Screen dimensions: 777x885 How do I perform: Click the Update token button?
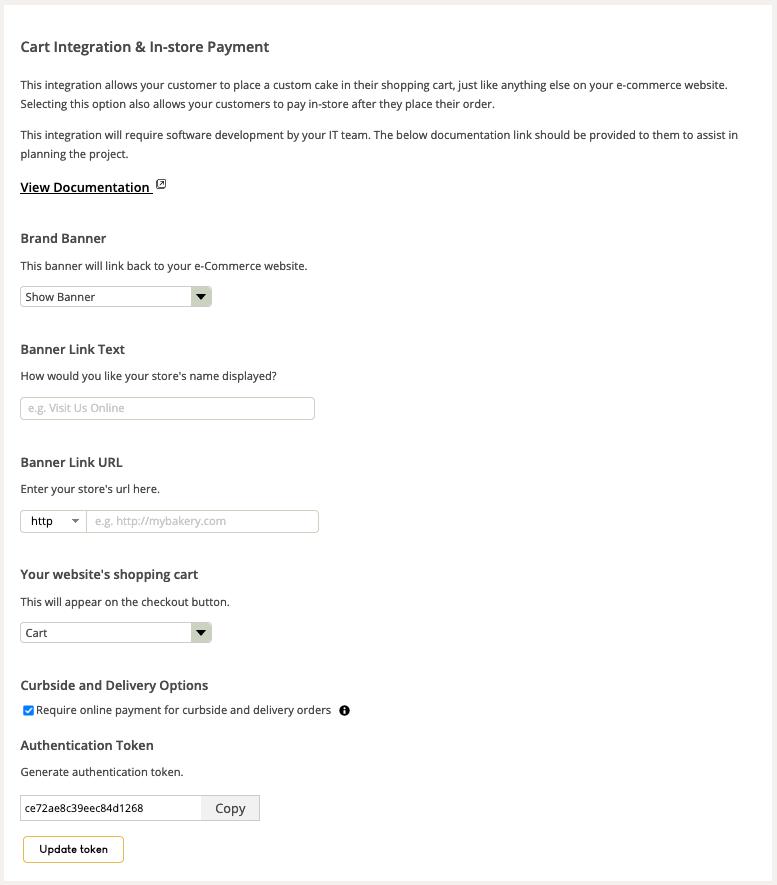click(73, 849)
